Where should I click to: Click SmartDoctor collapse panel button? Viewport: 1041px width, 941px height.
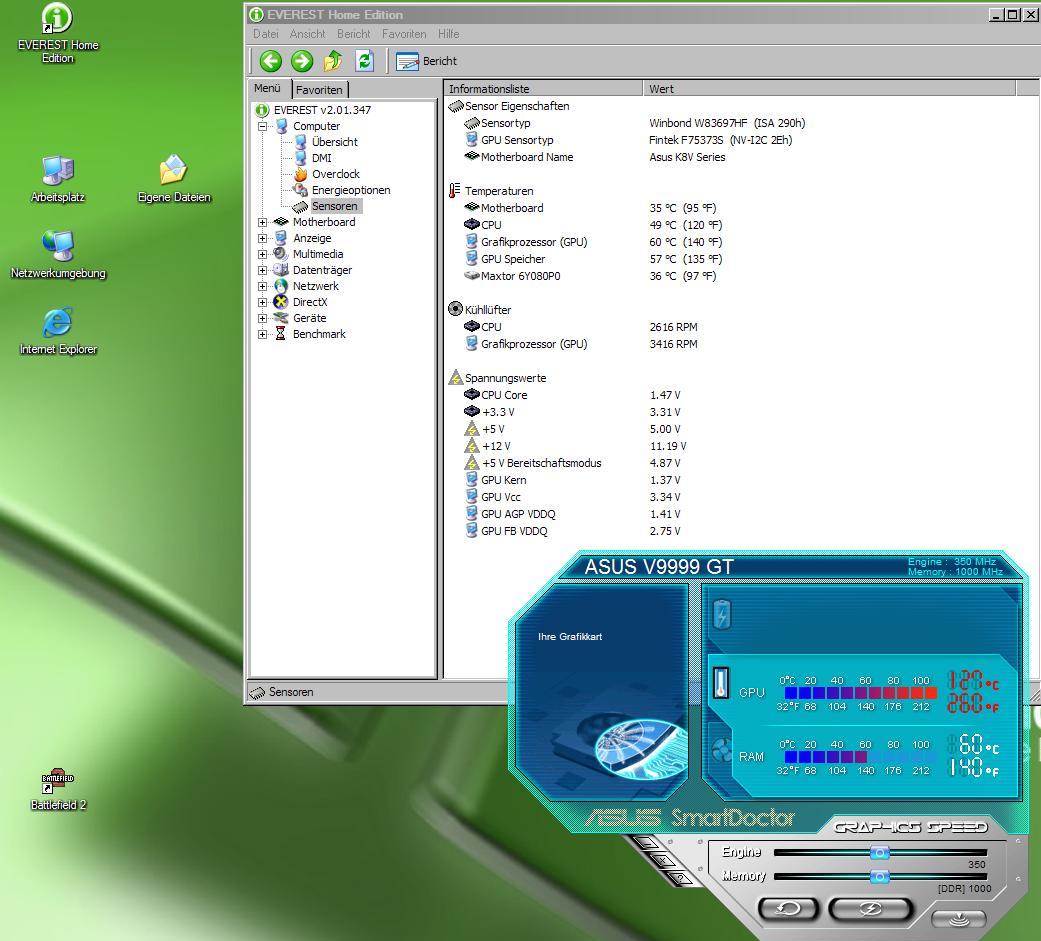[x=958, y=919]
